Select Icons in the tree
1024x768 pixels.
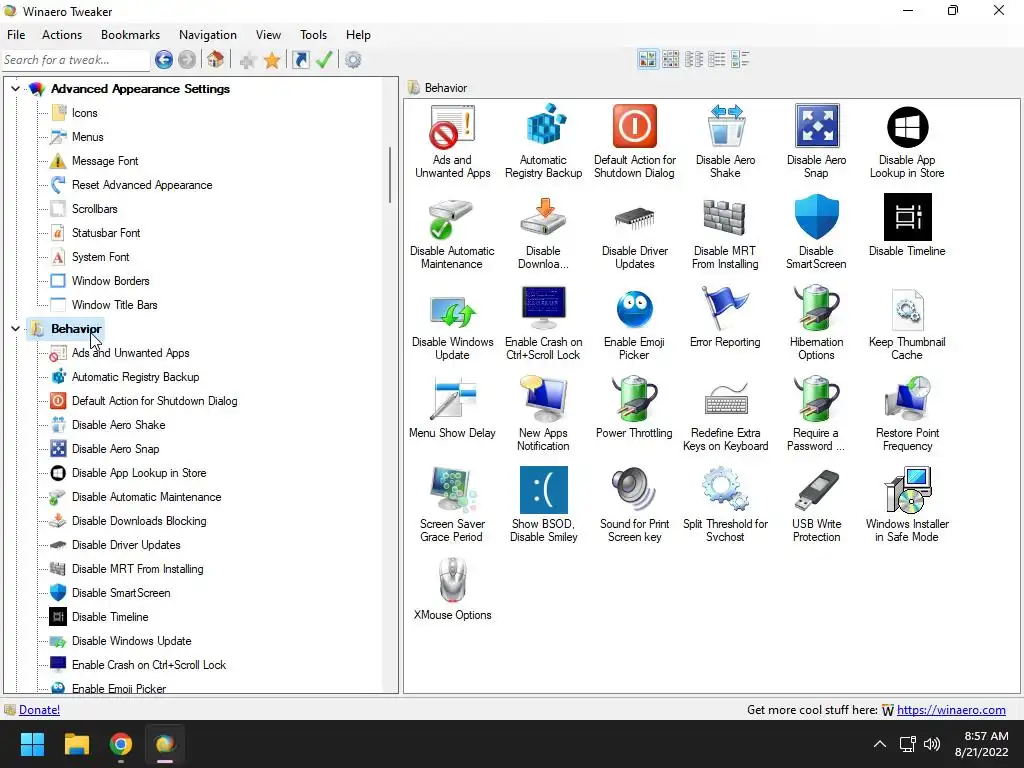84,113
